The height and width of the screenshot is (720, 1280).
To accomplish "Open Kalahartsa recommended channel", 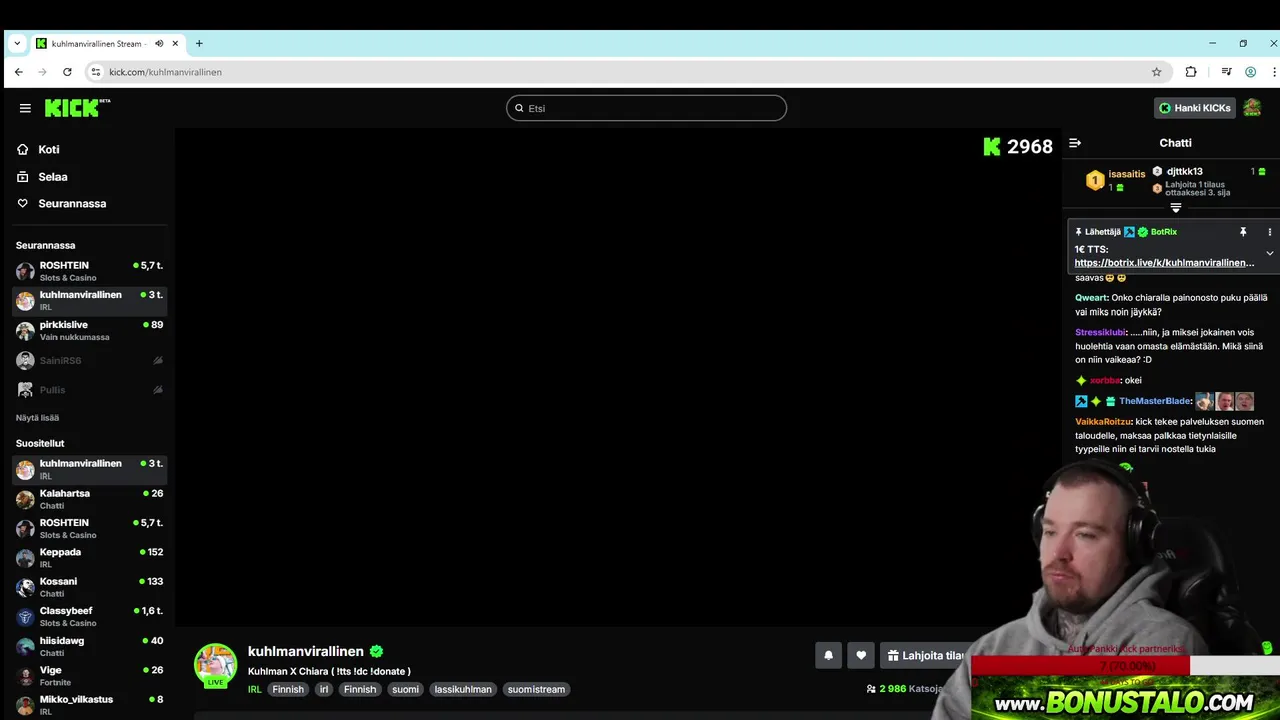I will 89,499.
